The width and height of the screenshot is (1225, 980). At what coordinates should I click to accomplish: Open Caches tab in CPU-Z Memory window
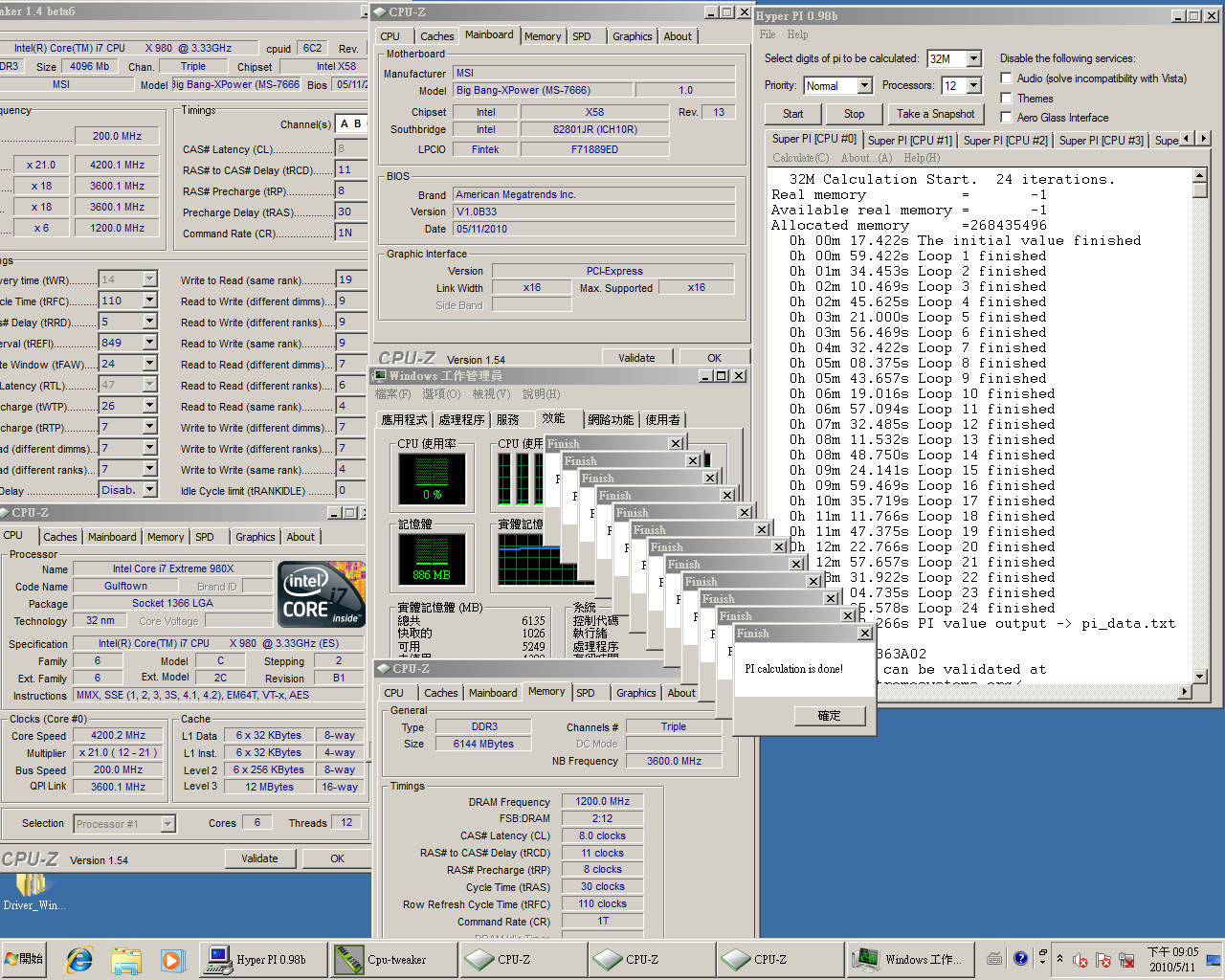click(x=441, y=693)
